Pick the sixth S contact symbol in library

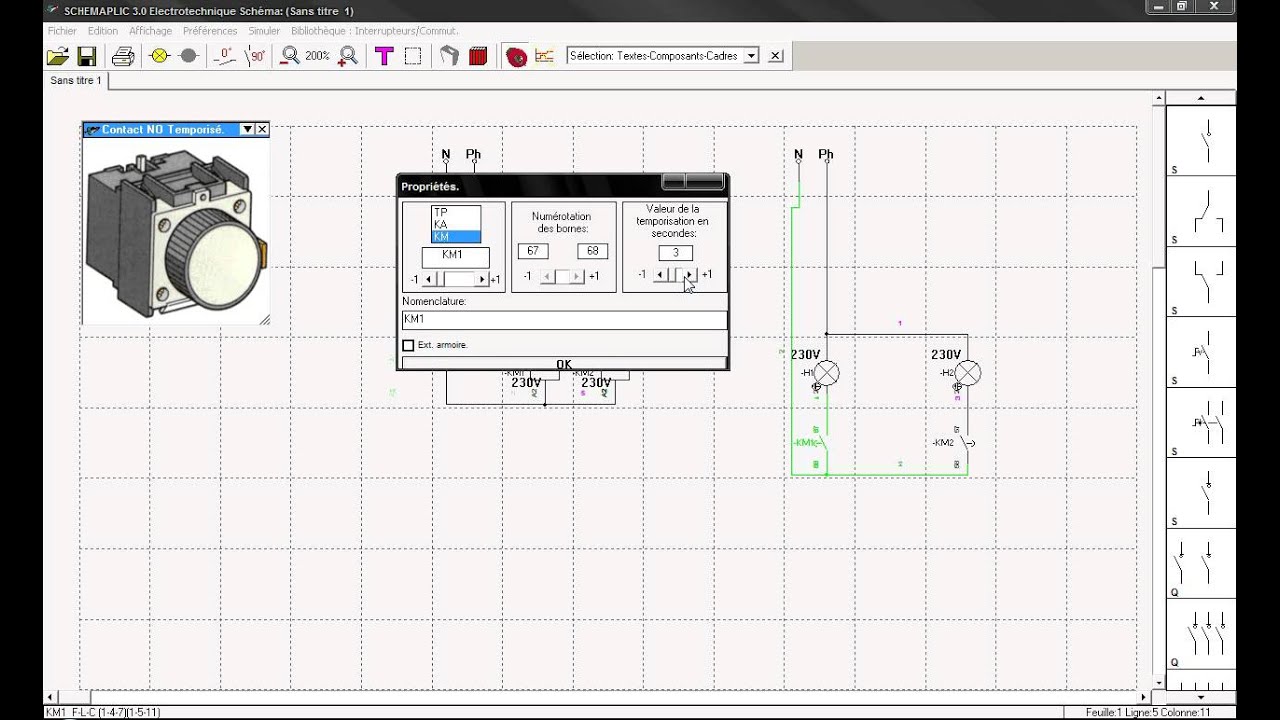click(1201, 492)
